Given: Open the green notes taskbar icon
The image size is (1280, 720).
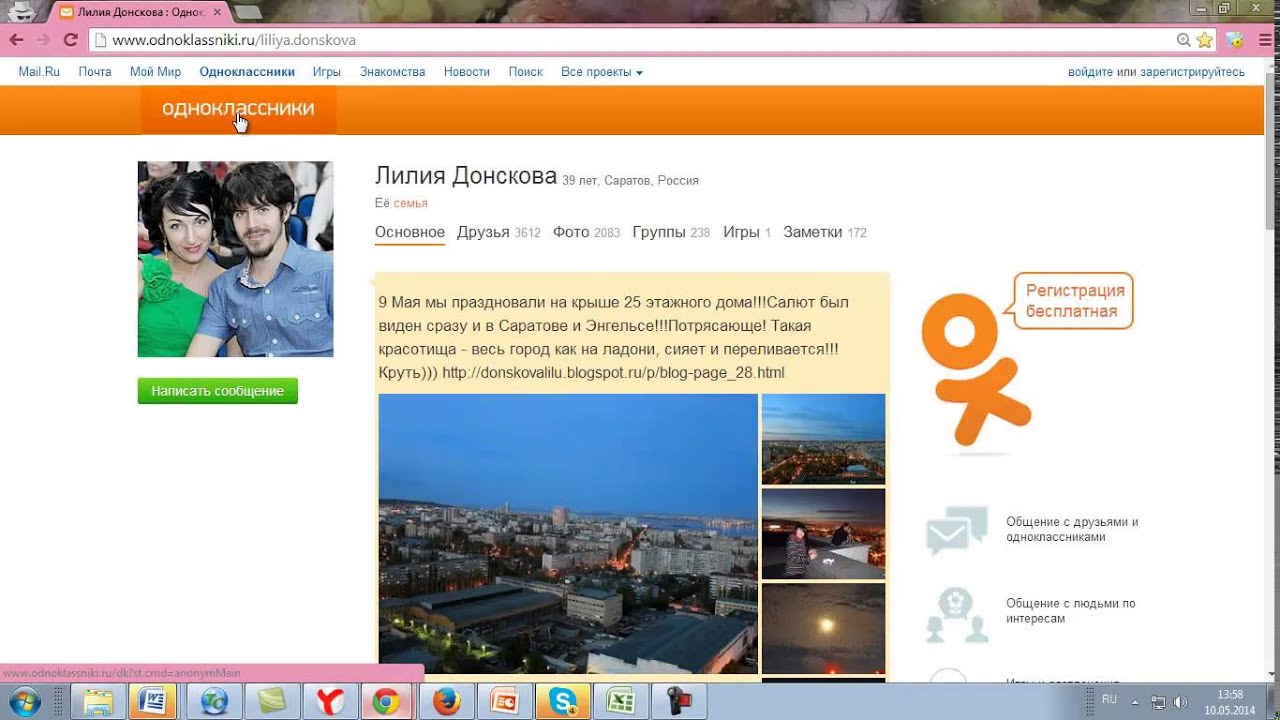Looking at the screenshot, I should point(272,702).
